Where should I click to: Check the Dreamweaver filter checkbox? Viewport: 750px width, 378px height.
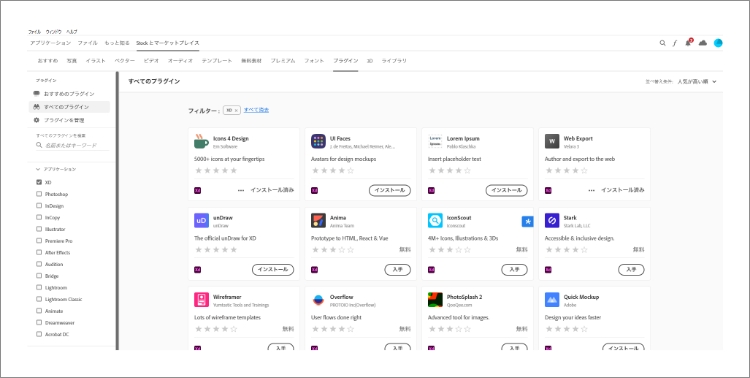pyautogui.click(x=39, y=322)
